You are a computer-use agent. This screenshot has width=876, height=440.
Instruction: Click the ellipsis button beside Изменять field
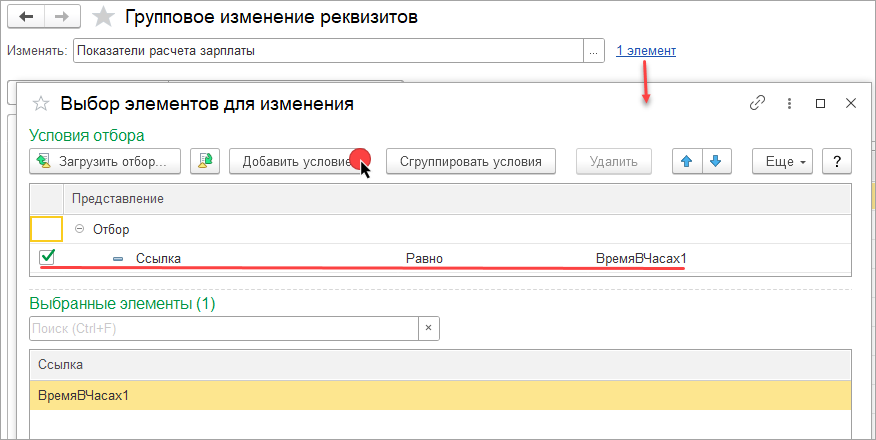594,51
